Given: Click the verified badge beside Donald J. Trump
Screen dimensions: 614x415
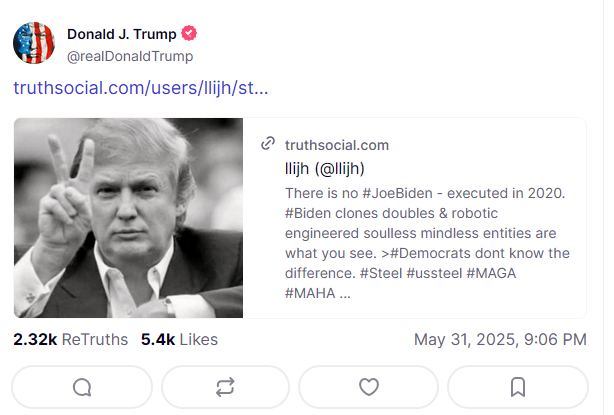Looking at the screenshot, I should pos(189,33).
